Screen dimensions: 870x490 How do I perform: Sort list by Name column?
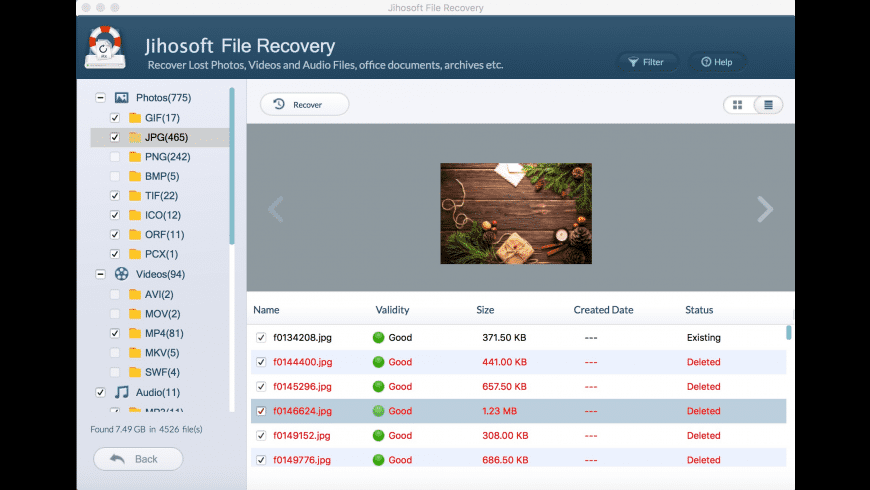point(266,310)
